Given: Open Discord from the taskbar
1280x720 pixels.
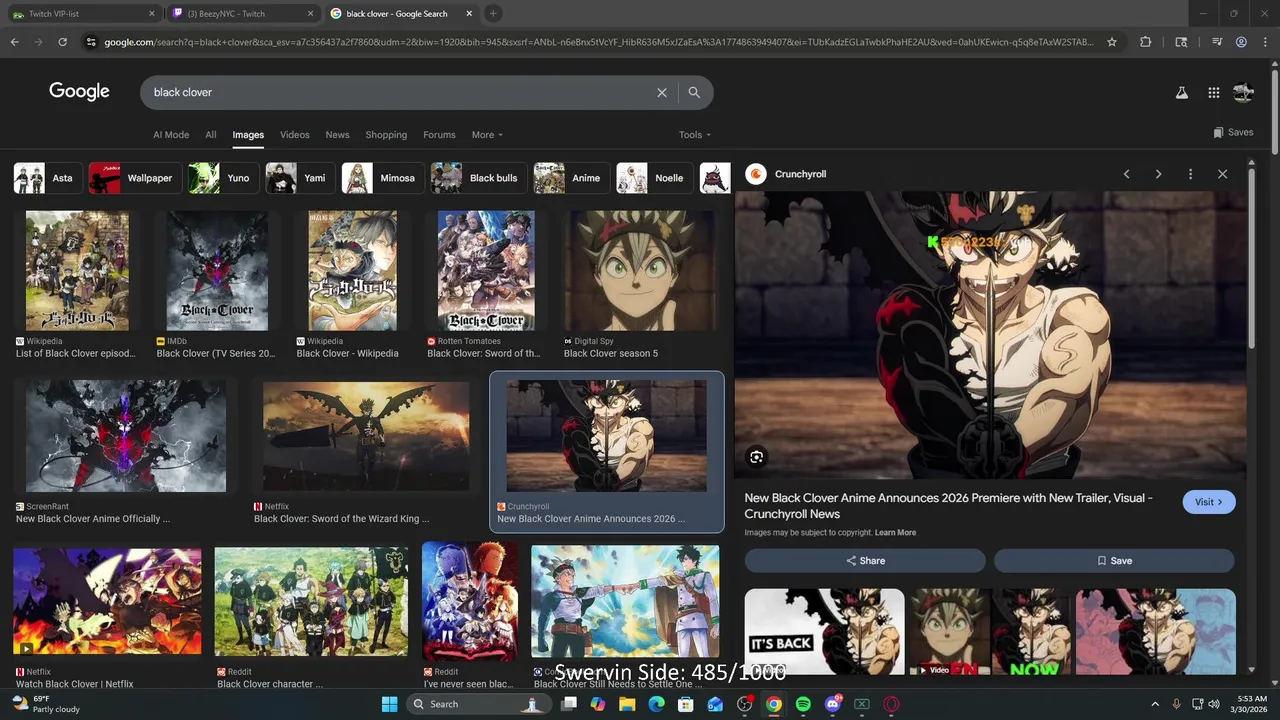Looking at the screenshot, I should click(833, 704).
